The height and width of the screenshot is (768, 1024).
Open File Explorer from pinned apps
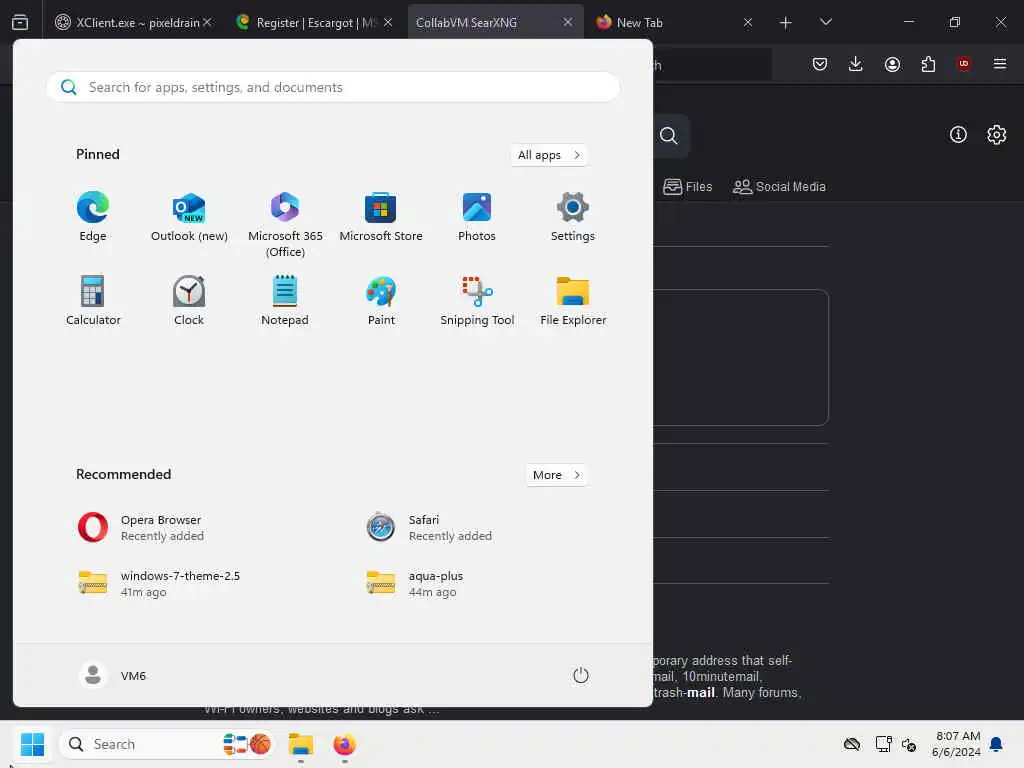[x=573, y=301]
